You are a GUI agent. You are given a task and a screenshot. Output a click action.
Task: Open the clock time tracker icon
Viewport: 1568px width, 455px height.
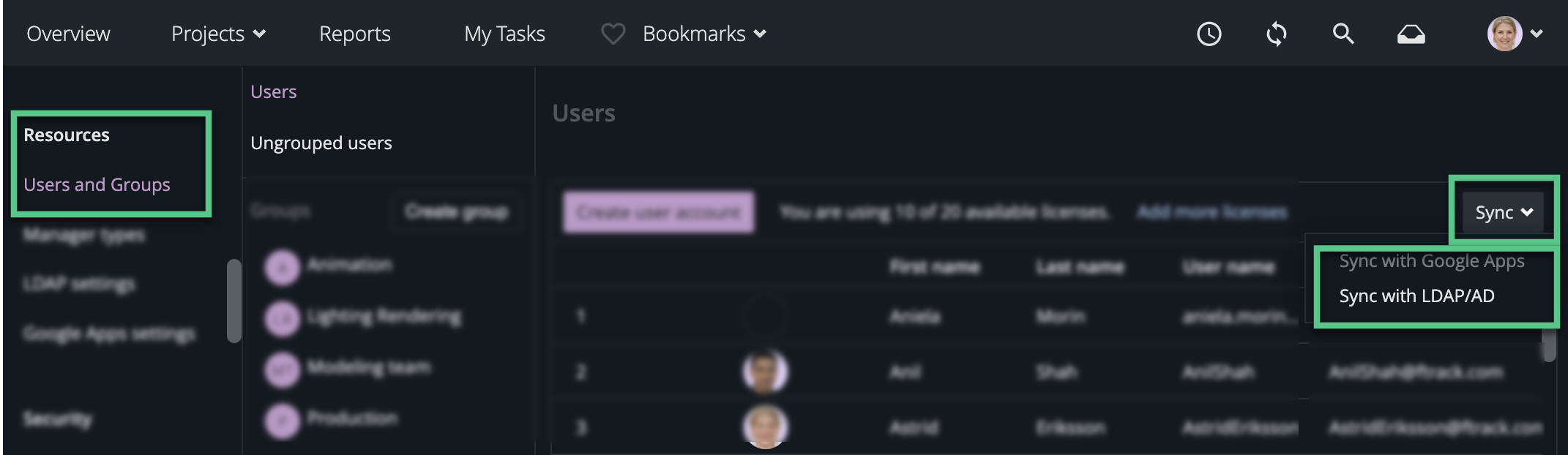tap(1209, 34)
